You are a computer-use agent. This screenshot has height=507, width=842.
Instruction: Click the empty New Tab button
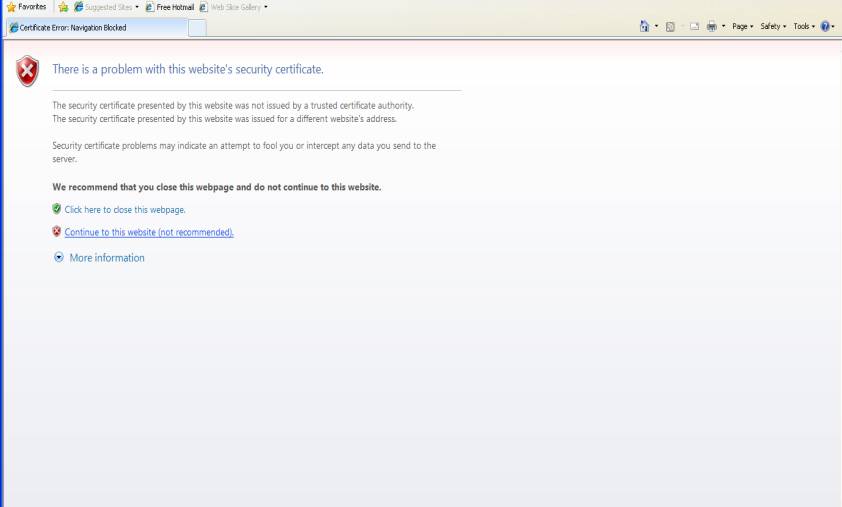point(197,28)
